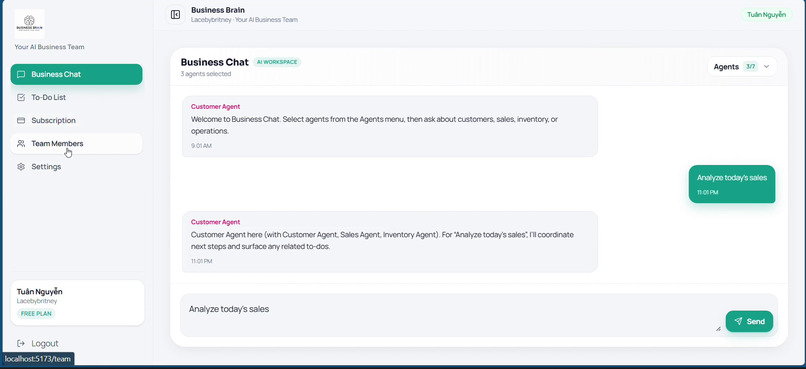The height and width of the screenshot is (369, 806).
Task: Click the 'Customer Agent here' reply text
Action: tap(382, 241)
